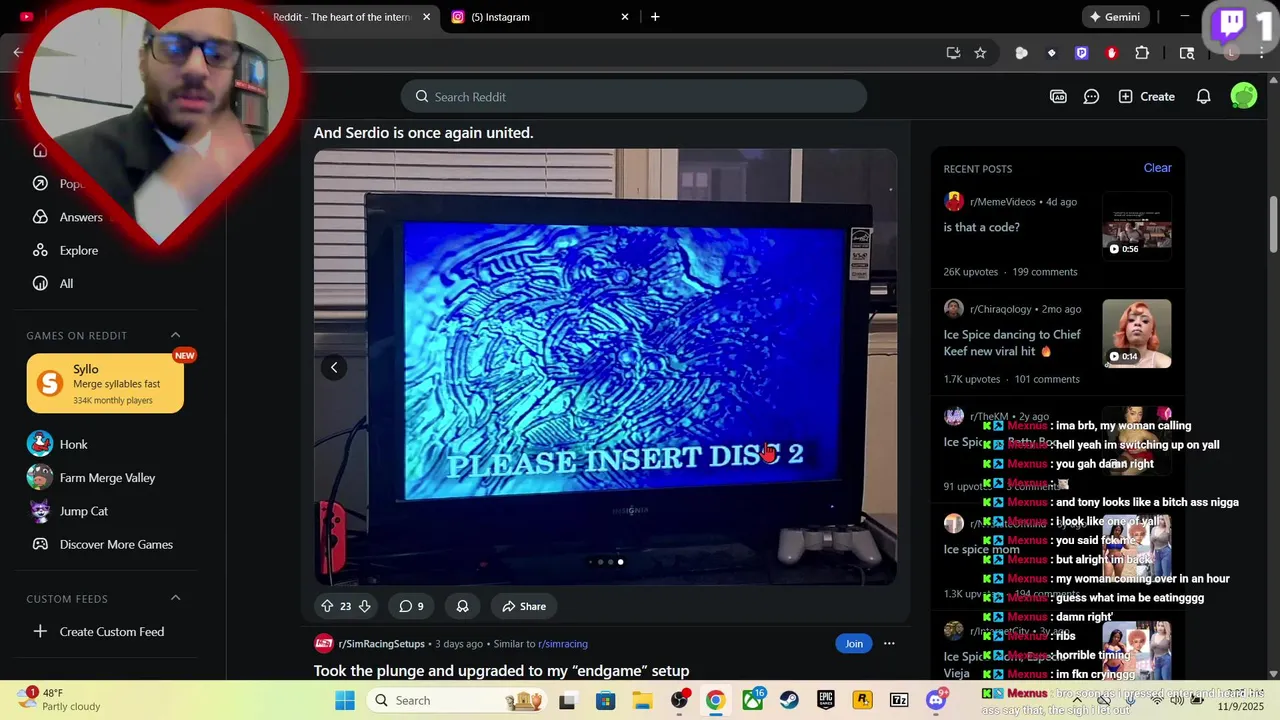Open the 9 comments on the post
This screenshot has height=720, width=1280.
click(x=411, y=606)
